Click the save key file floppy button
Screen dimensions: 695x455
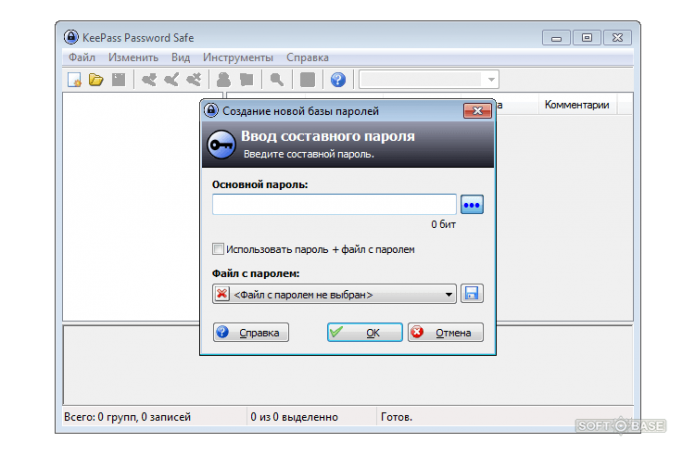[x=472, y=293]
